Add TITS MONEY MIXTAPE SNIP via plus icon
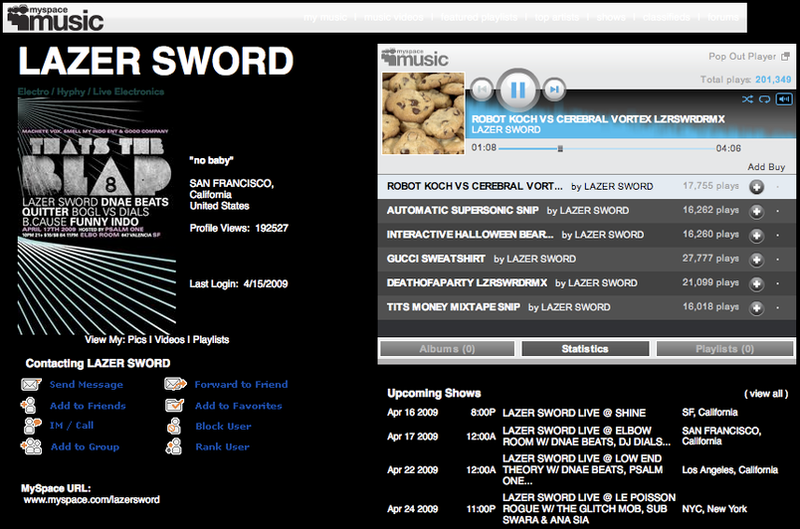Image resolution: width=800 pixels, height=529 pixels. 757,308
